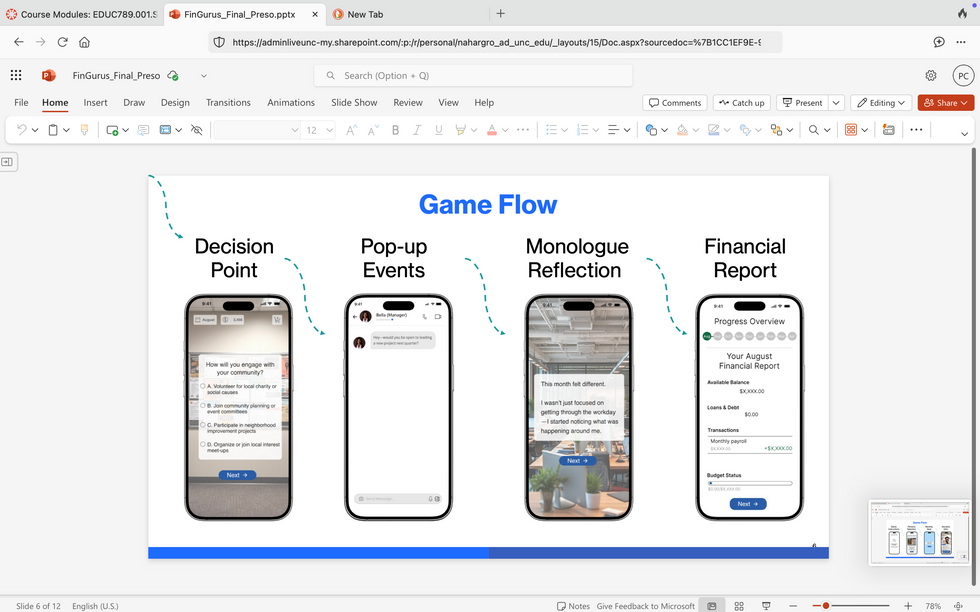The height and width of the screenshot is (612, 980).
Task: Open the File menu
Action: [21, 103]
